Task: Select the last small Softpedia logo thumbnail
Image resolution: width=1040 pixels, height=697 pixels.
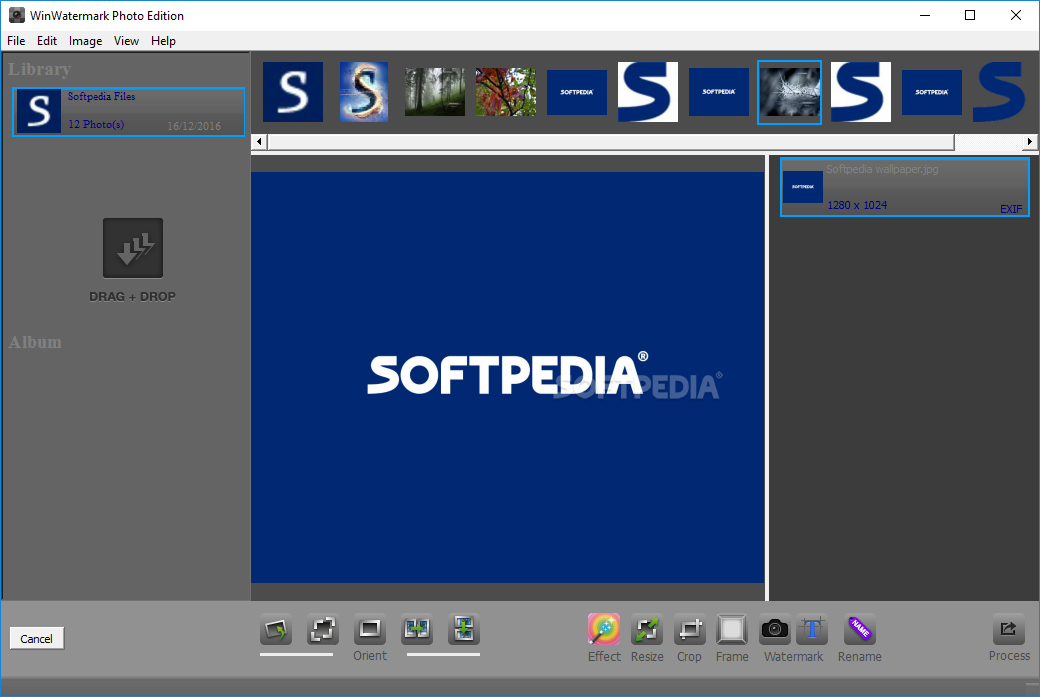Action: tap(932, 92)
